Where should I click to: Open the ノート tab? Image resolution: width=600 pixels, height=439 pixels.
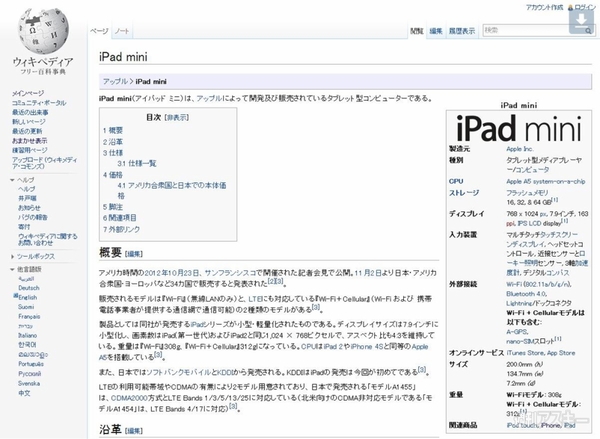(122, 31)
